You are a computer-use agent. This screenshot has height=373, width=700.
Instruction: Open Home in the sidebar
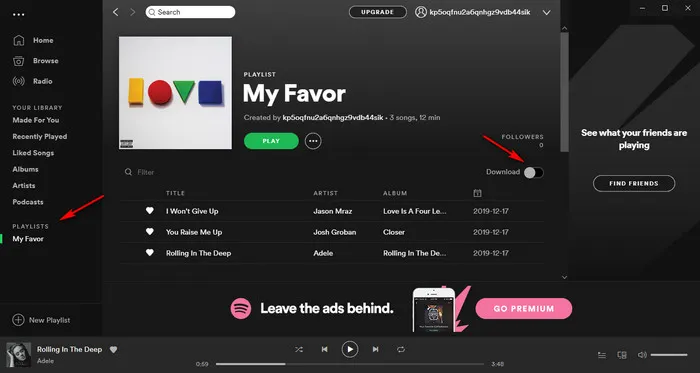tap(43, 40)
